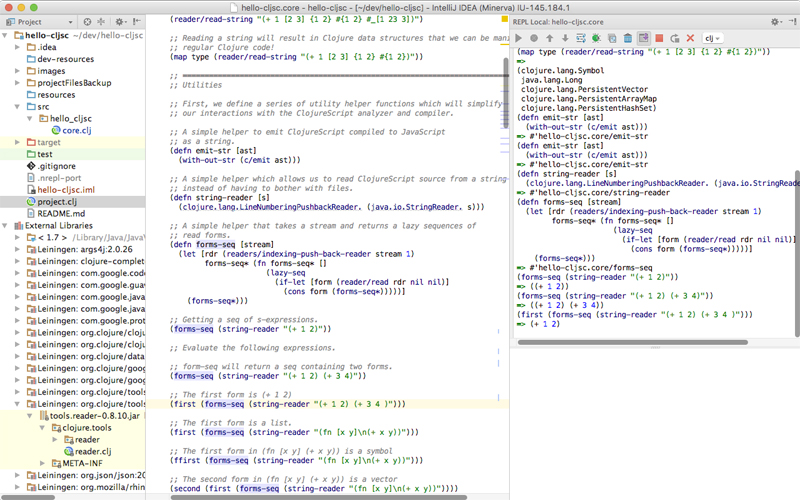Collapse the External Libraries node

(x=5, y=226)
